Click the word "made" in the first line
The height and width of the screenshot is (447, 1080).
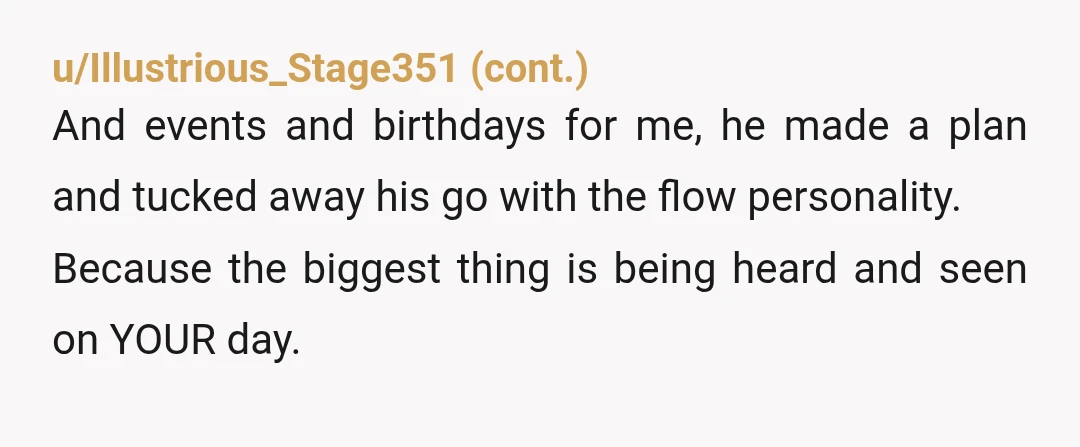click(x=836, y=127)
